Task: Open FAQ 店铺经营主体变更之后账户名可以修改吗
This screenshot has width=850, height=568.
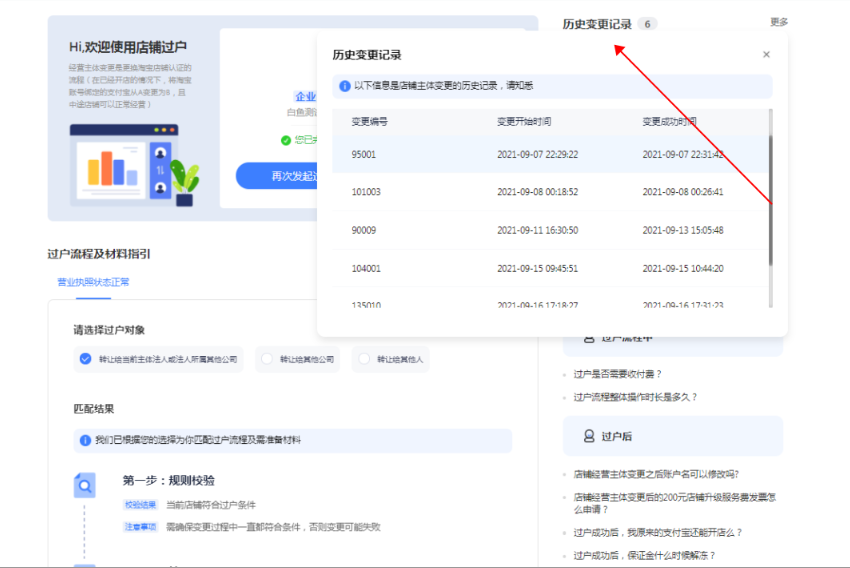Action: pyautogui.click(x=656, y=474)
